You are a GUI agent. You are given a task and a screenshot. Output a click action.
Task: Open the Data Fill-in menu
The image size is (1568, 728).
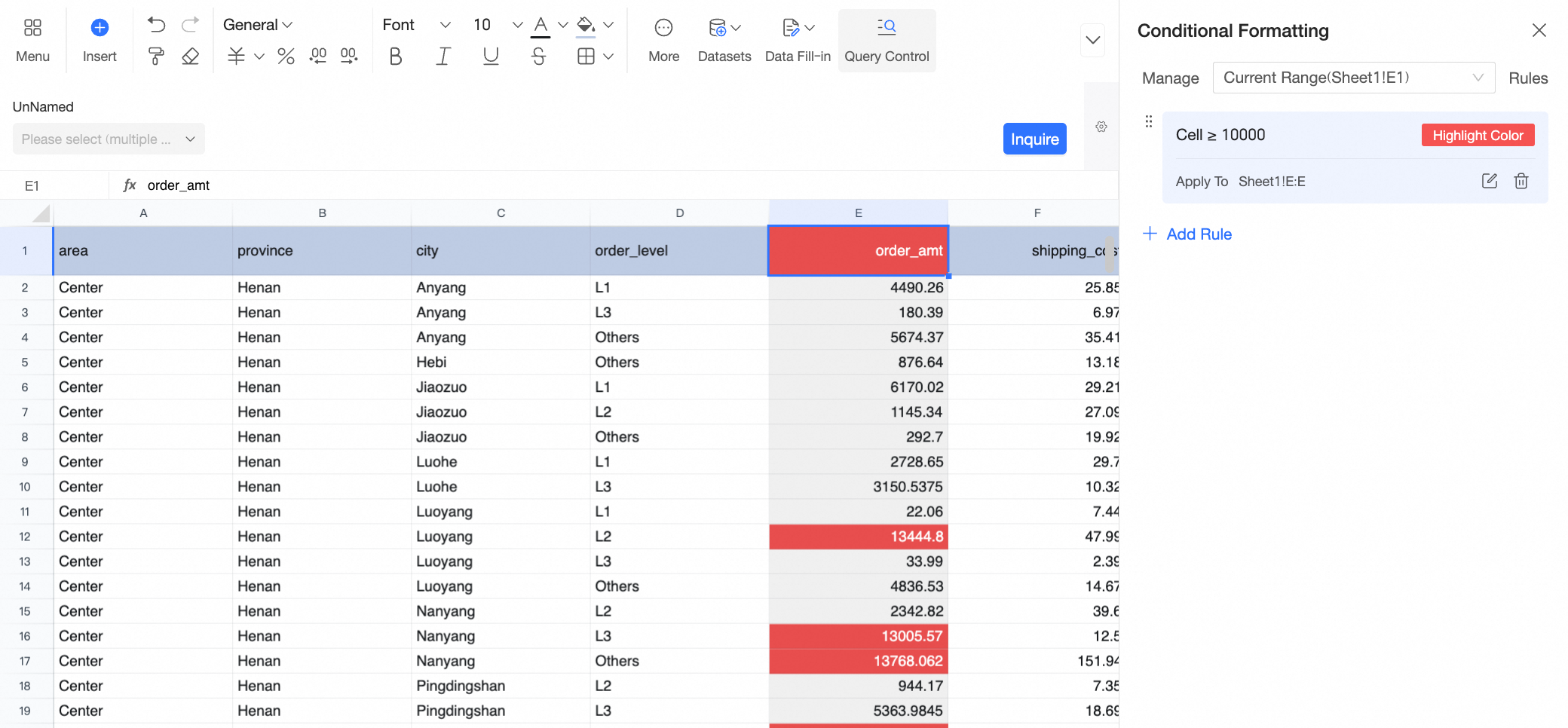coord(798,41)
